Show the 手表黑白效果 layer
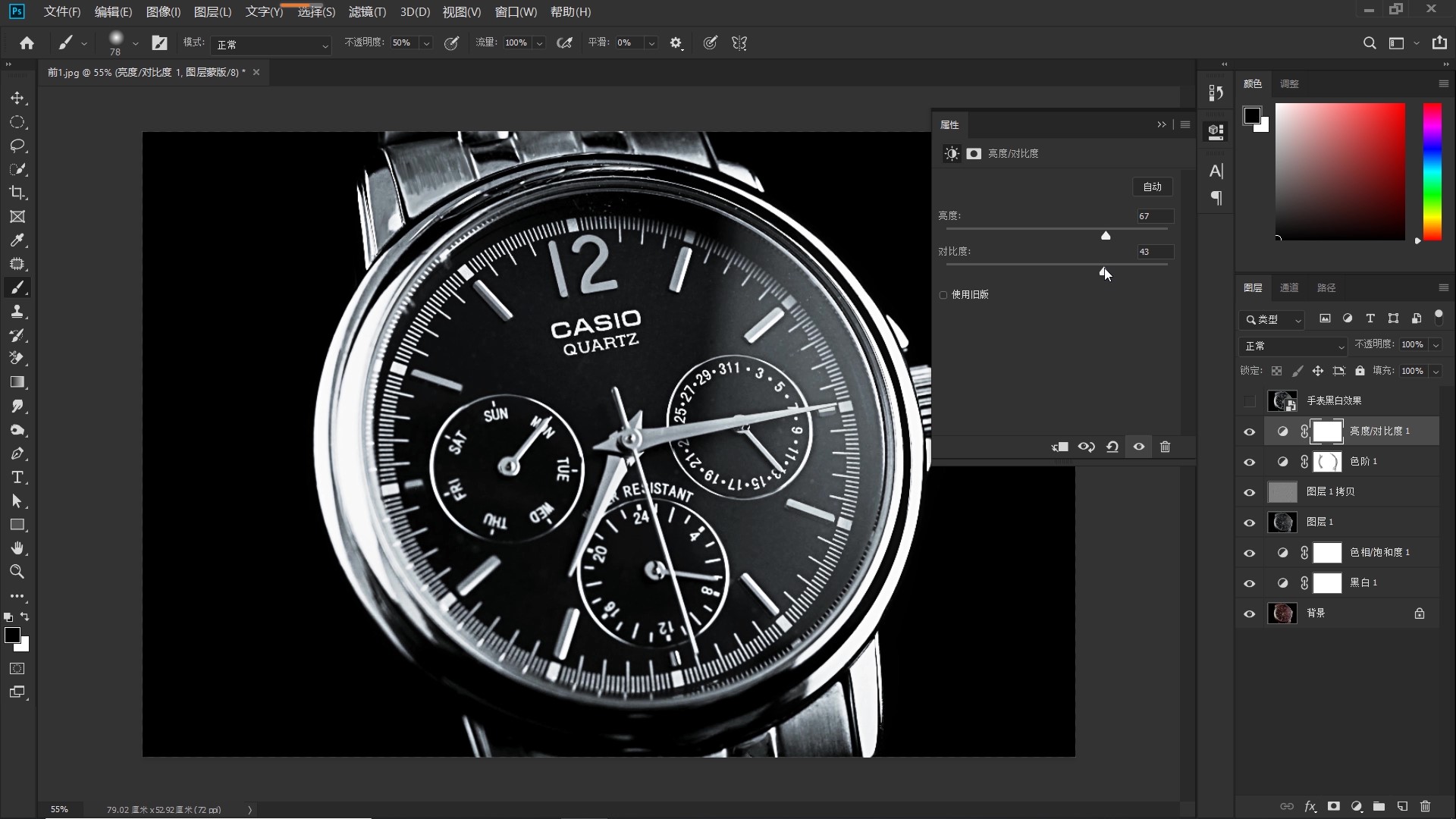This screenshot has width=1456, height=819. [x=1250, y=400]
